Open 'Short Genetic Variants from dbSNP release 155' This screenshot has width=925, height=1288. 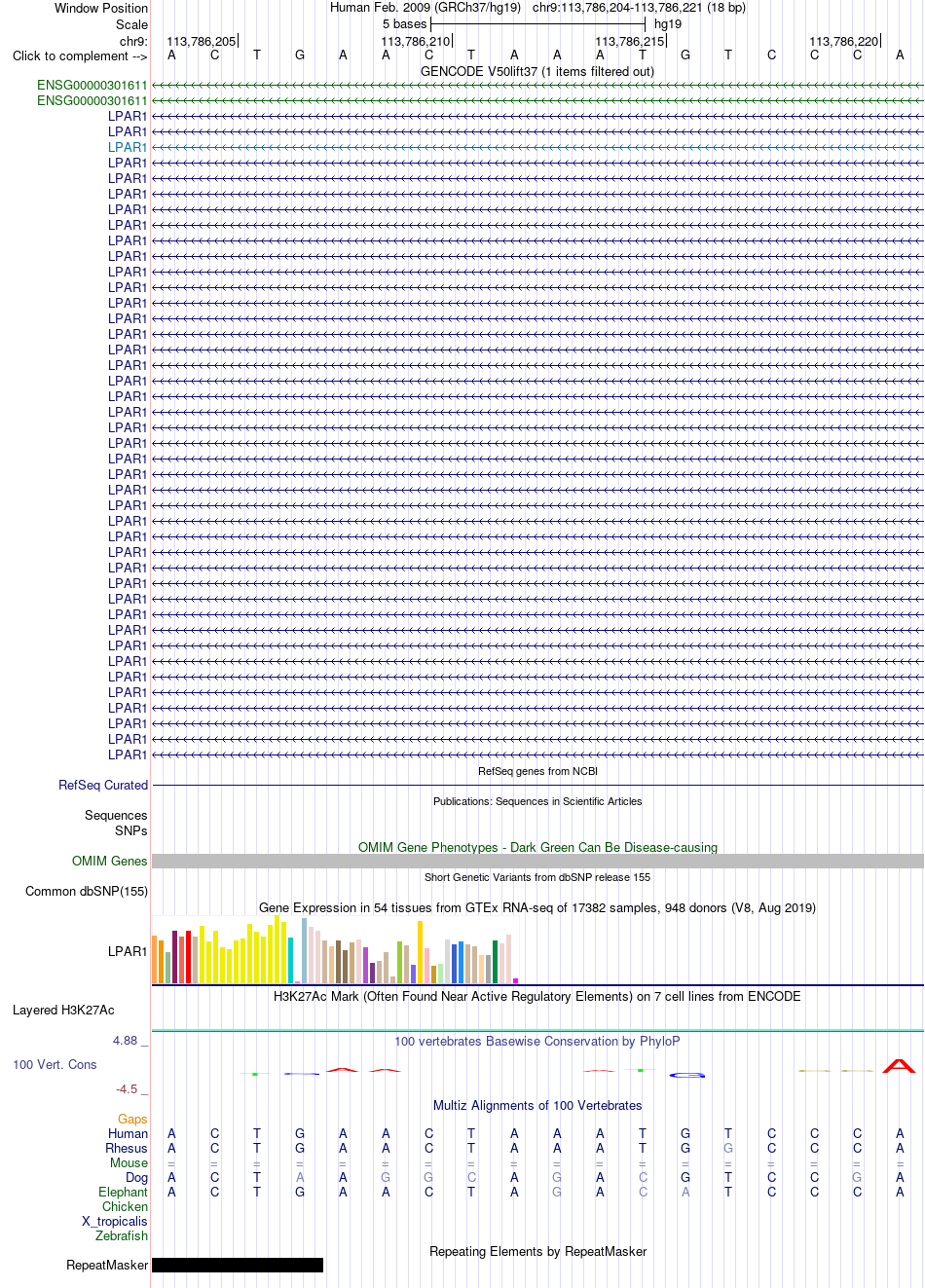point(537,877)
